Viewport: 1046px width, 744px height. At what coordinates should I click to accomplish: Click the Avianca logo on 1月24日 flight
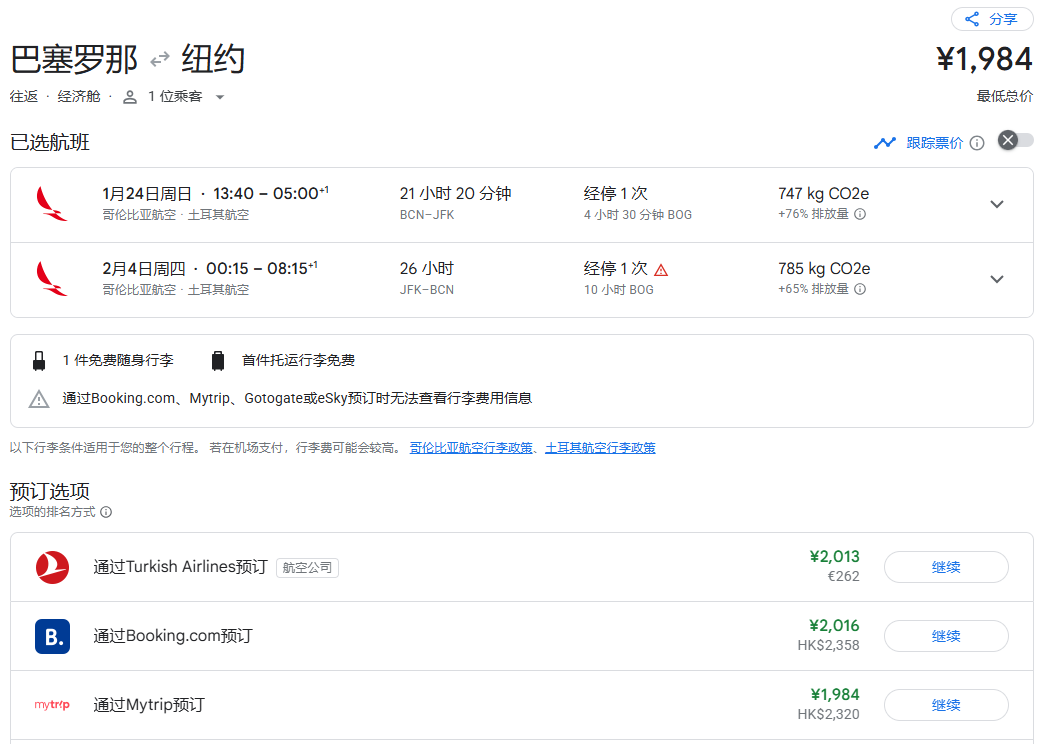51,204
